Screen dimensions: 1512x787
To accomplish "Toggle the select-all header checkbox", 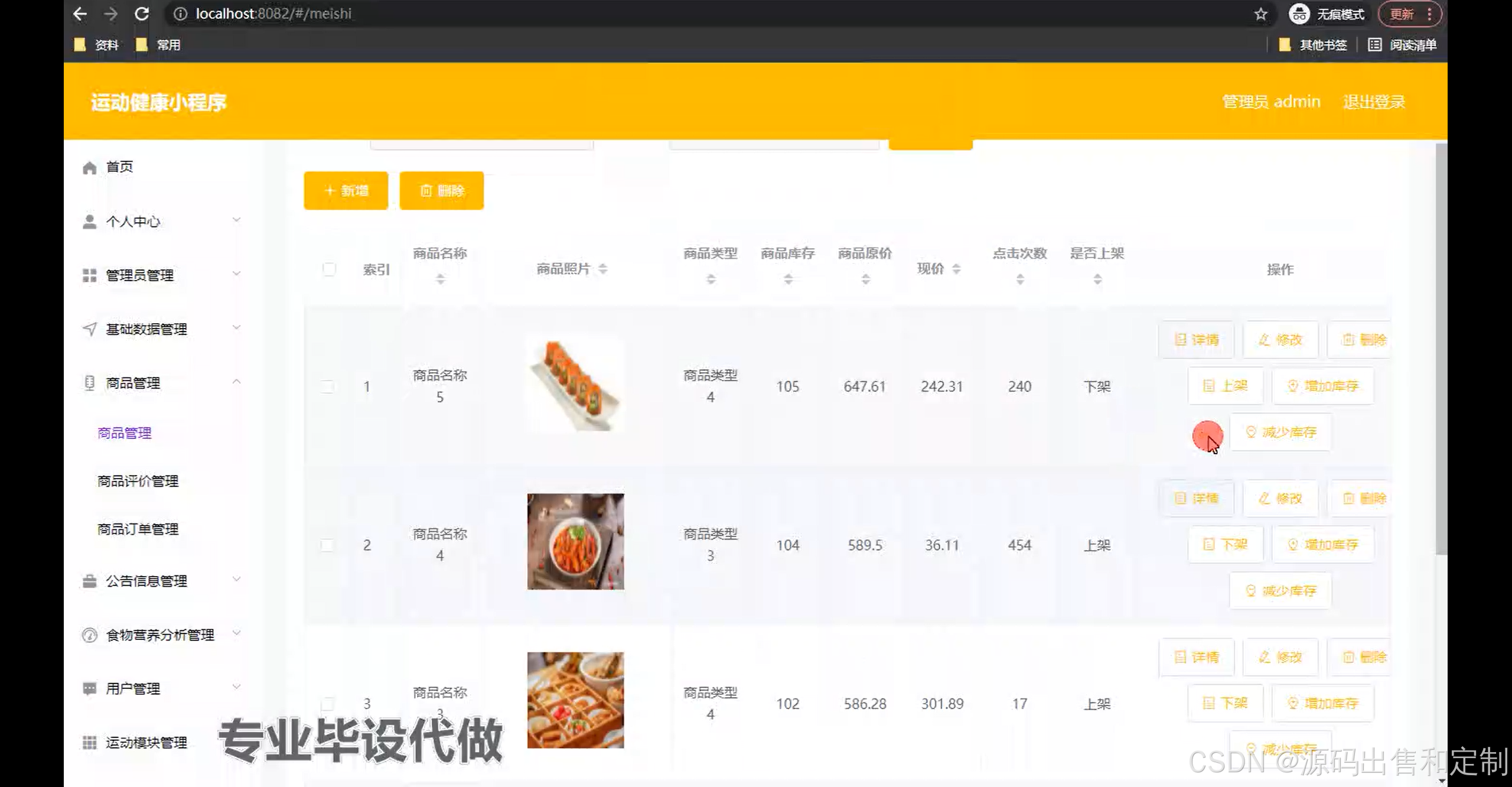I will coord(329,269).
